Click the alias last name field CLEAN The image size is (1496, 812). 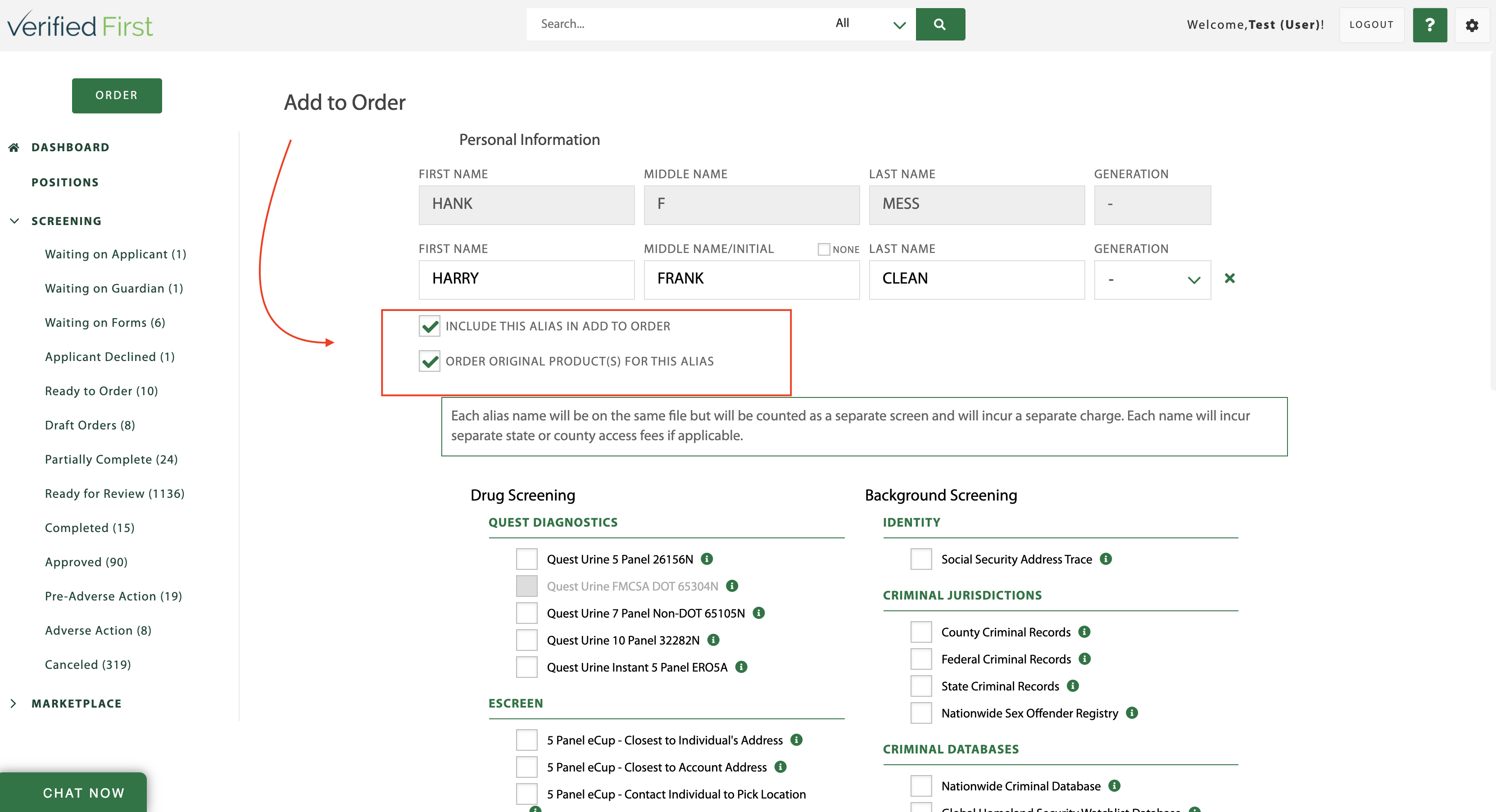pos(977,280)
